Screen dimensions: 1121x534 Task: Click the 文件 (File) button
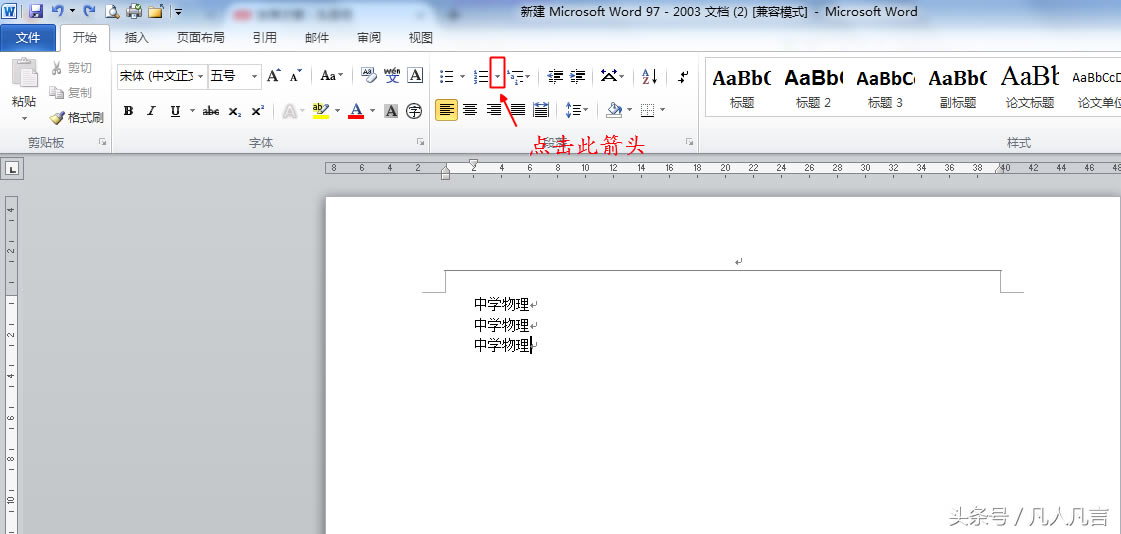[x=28, y=38]
